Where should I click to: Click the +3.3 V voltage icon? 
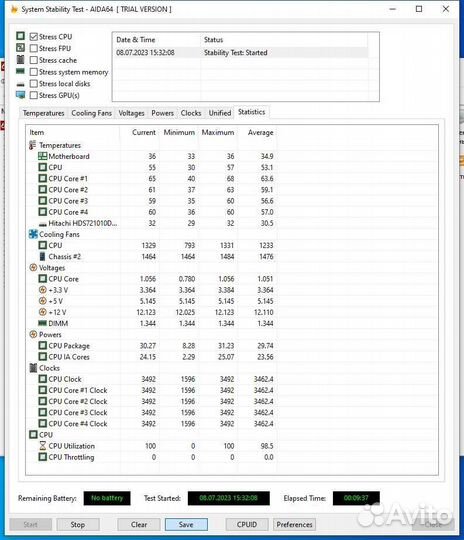(x=42, y=290)
